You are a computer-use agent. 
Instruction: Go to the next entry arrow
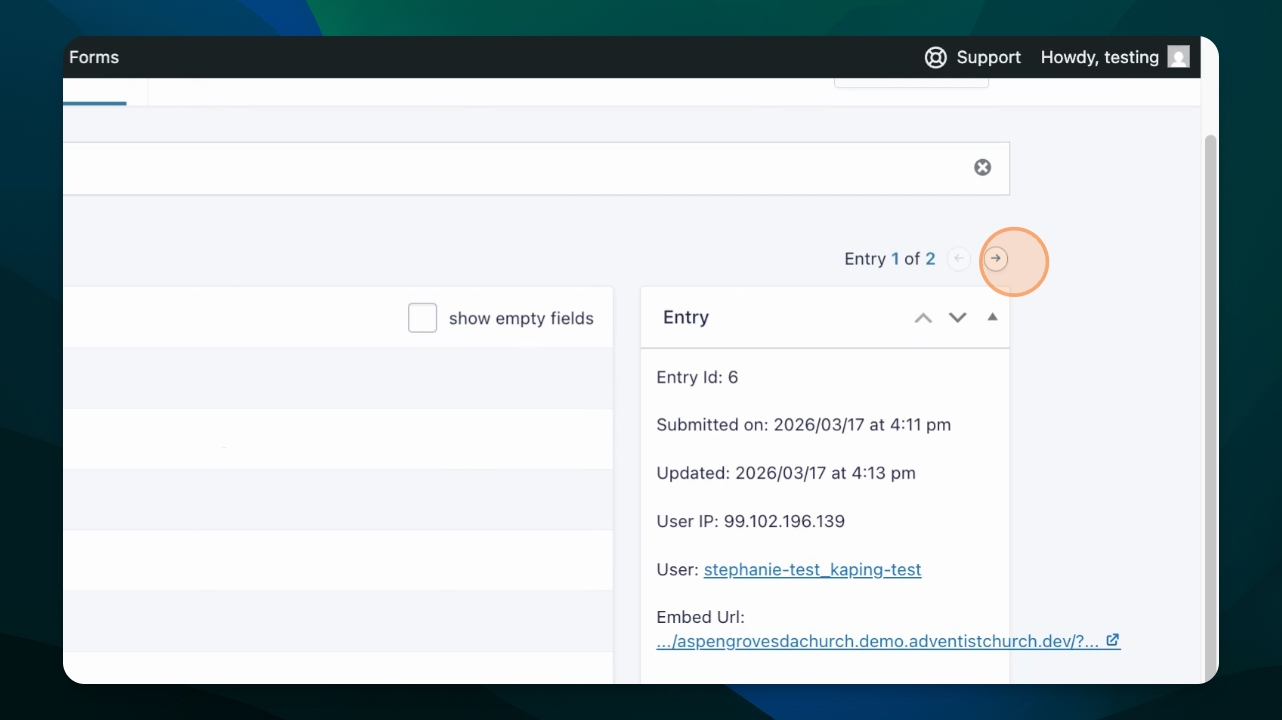(x=996, y=259)
